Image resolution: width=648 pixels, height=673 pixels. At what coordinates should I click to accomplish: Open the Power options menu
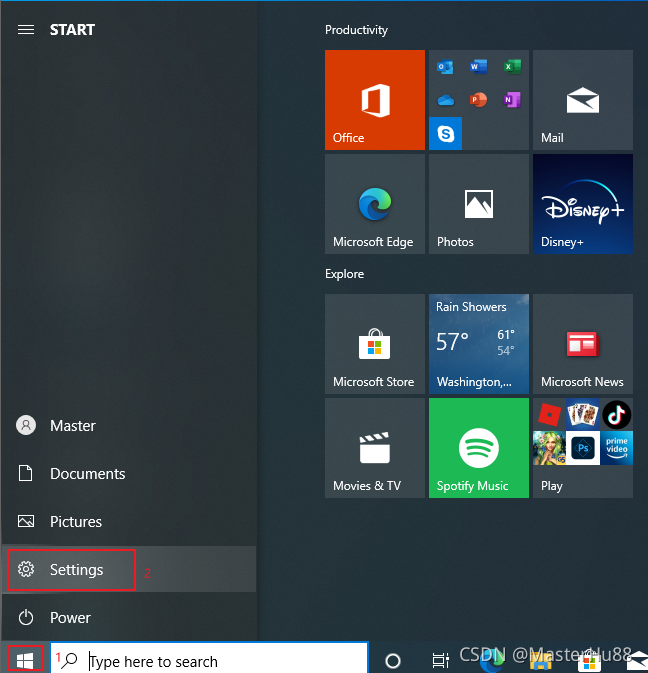pos(129,618)
